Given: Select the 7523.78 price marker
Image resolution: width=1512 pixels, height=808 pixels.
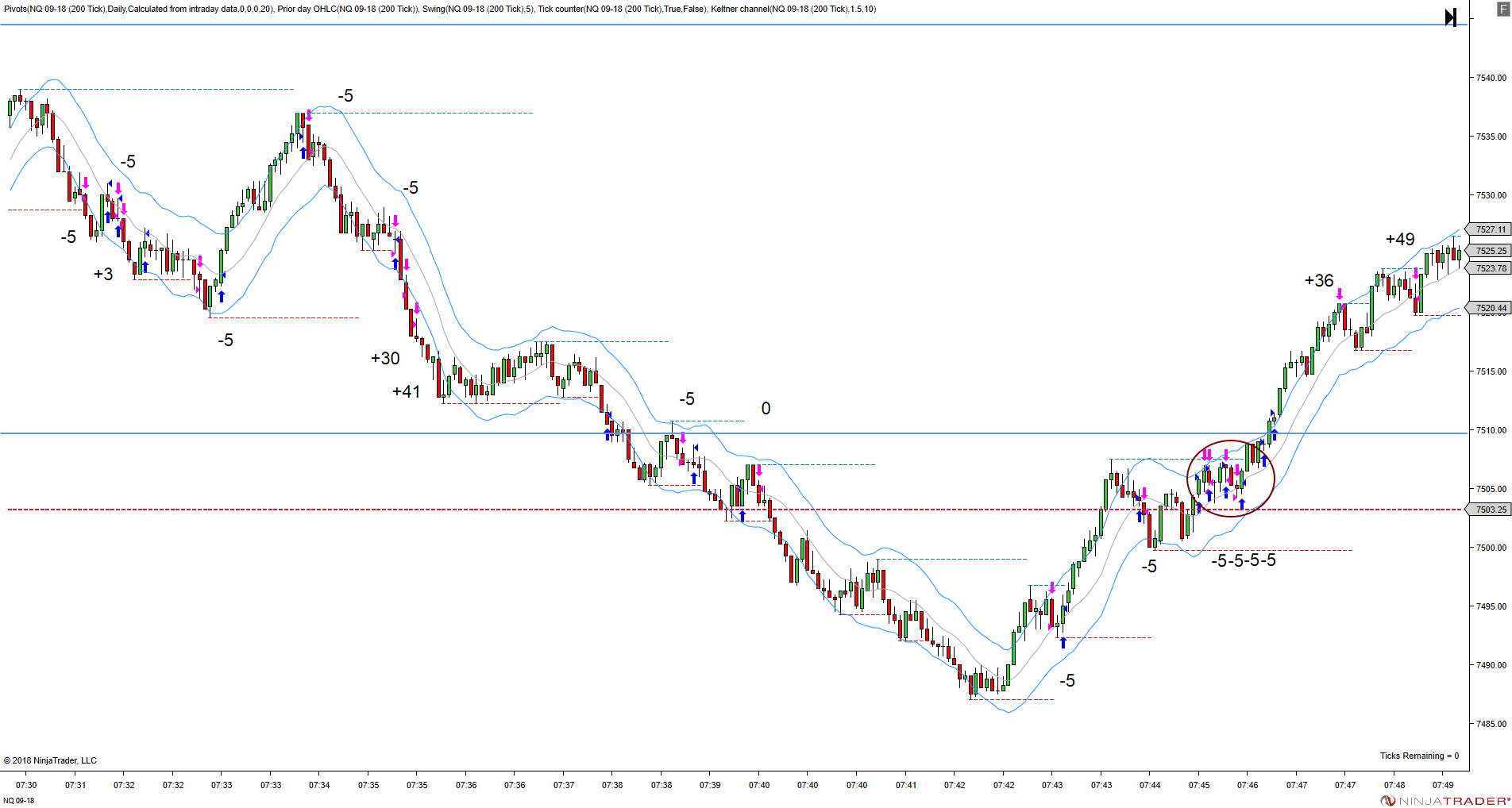Looking at the screenshot, I should pos(1489,268).
